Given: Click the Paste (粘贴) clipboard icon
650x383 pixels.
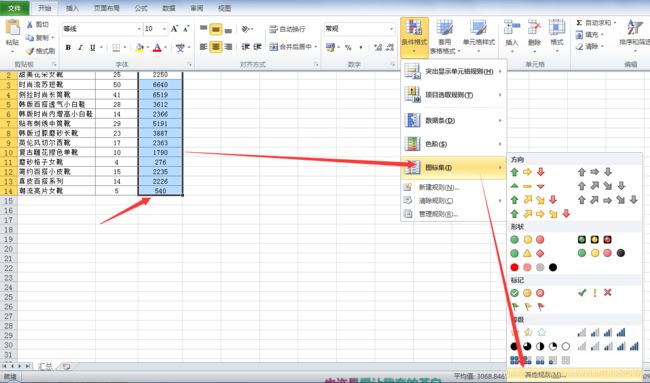Looking at the screenshot, I should [12, 28].
